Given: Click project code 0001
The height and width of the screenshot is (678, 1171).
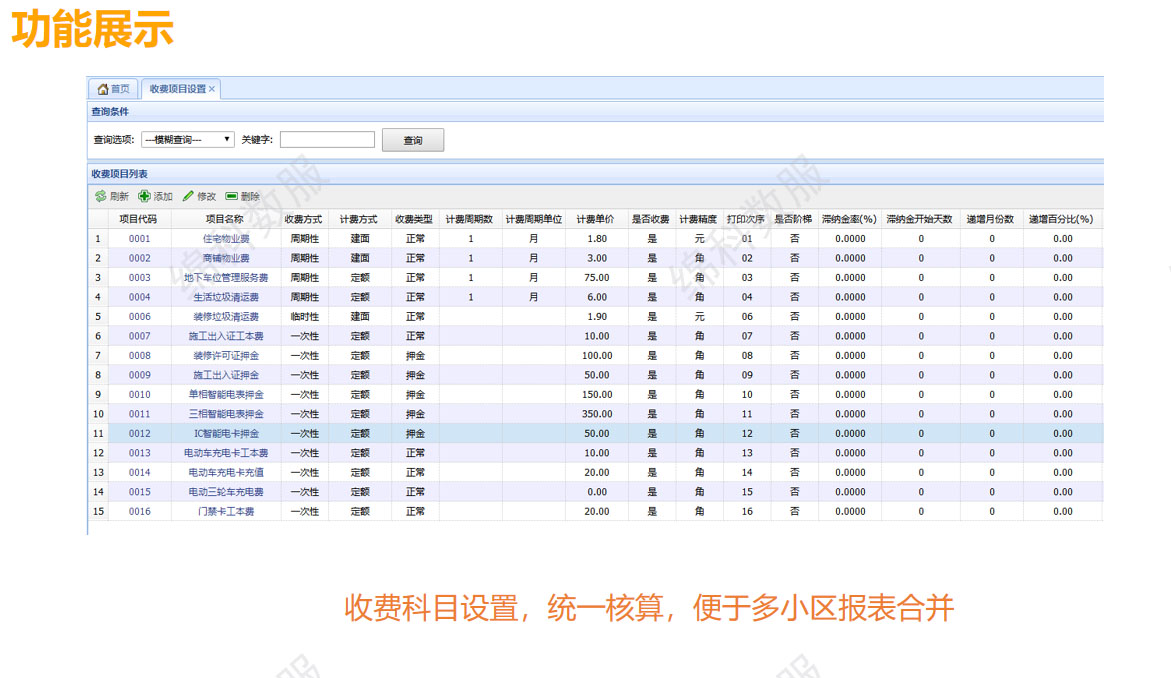Looking at the screenshot, I should click(140, 239).
